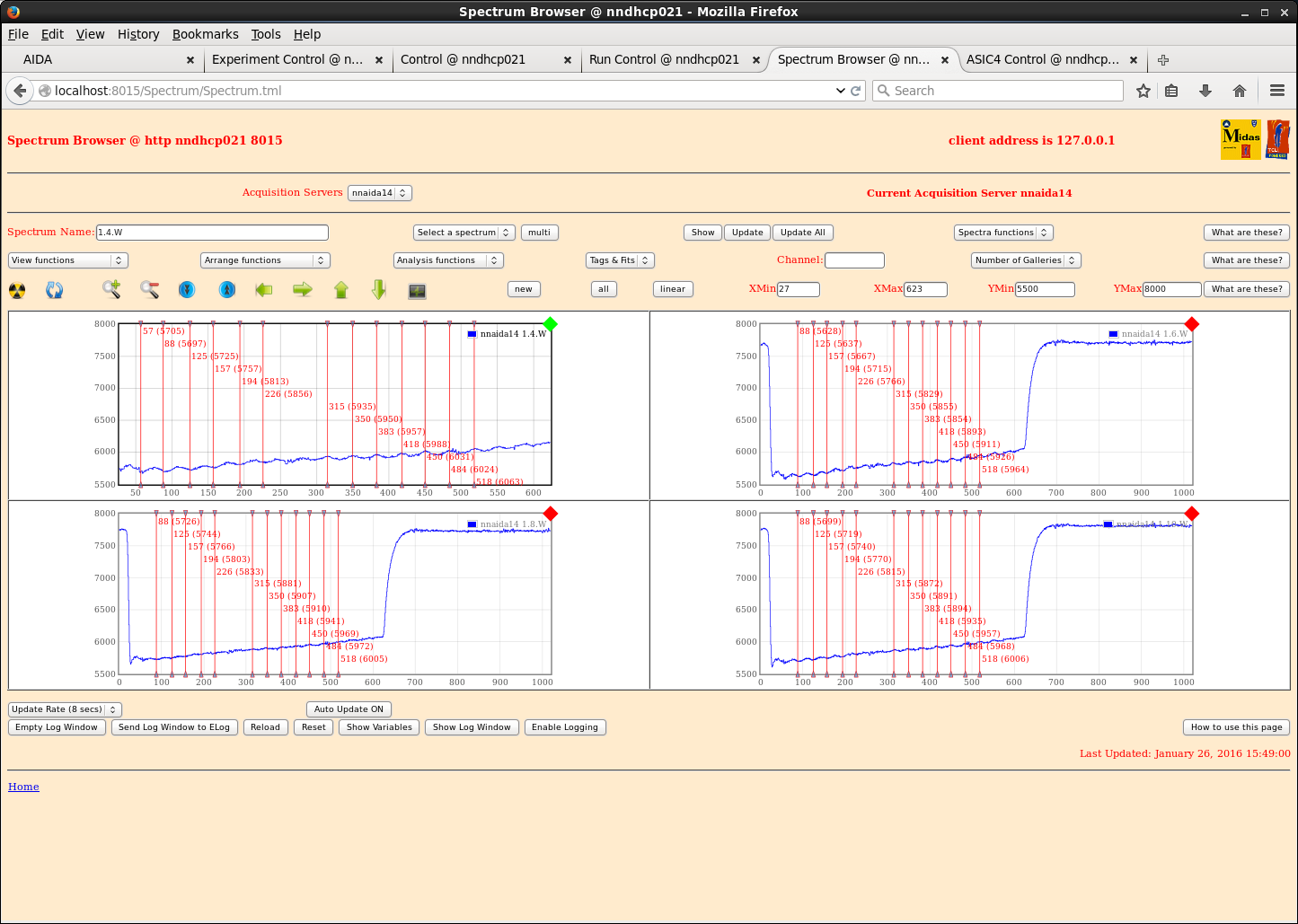Image resolution: width=1298 pixels, height=924 pixels.
Task: Expand Arrange functions dropdown
Action: [266, 260]
